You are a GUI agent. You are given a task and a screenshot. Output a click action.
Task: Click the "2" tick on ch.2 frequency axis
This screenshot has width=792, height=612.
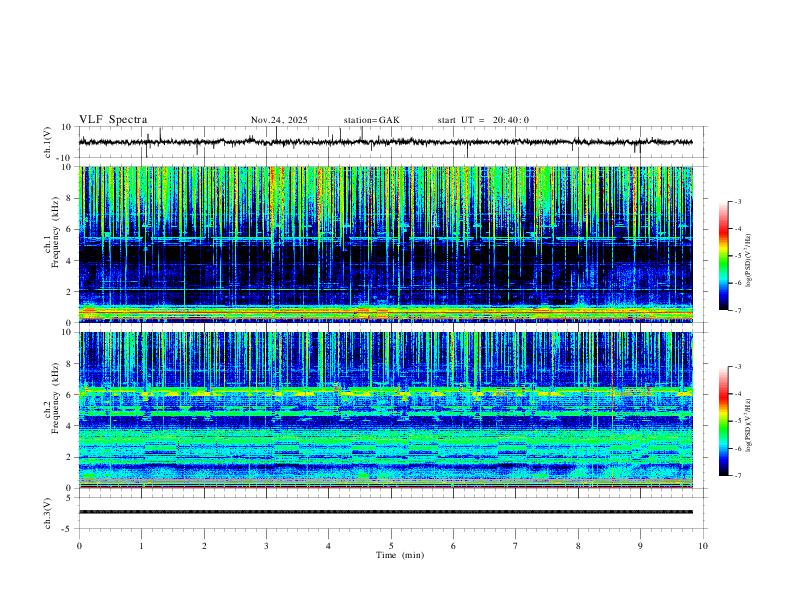click(x=69, y=457)
